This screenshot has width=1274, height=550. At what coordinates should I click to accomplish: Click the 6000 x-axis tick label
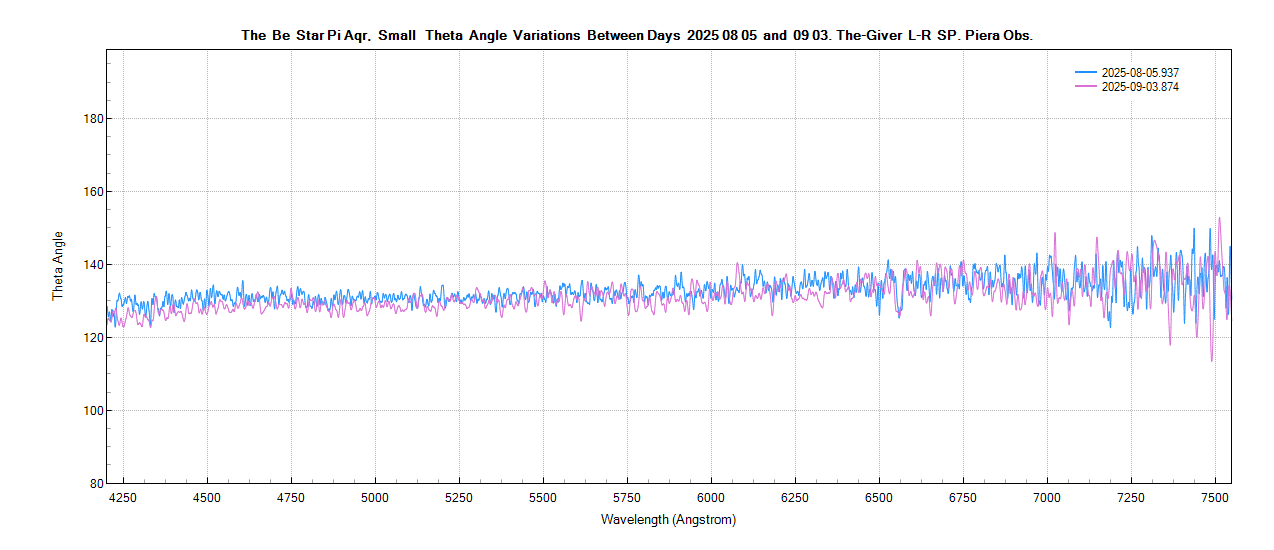[x=711, y=498]
